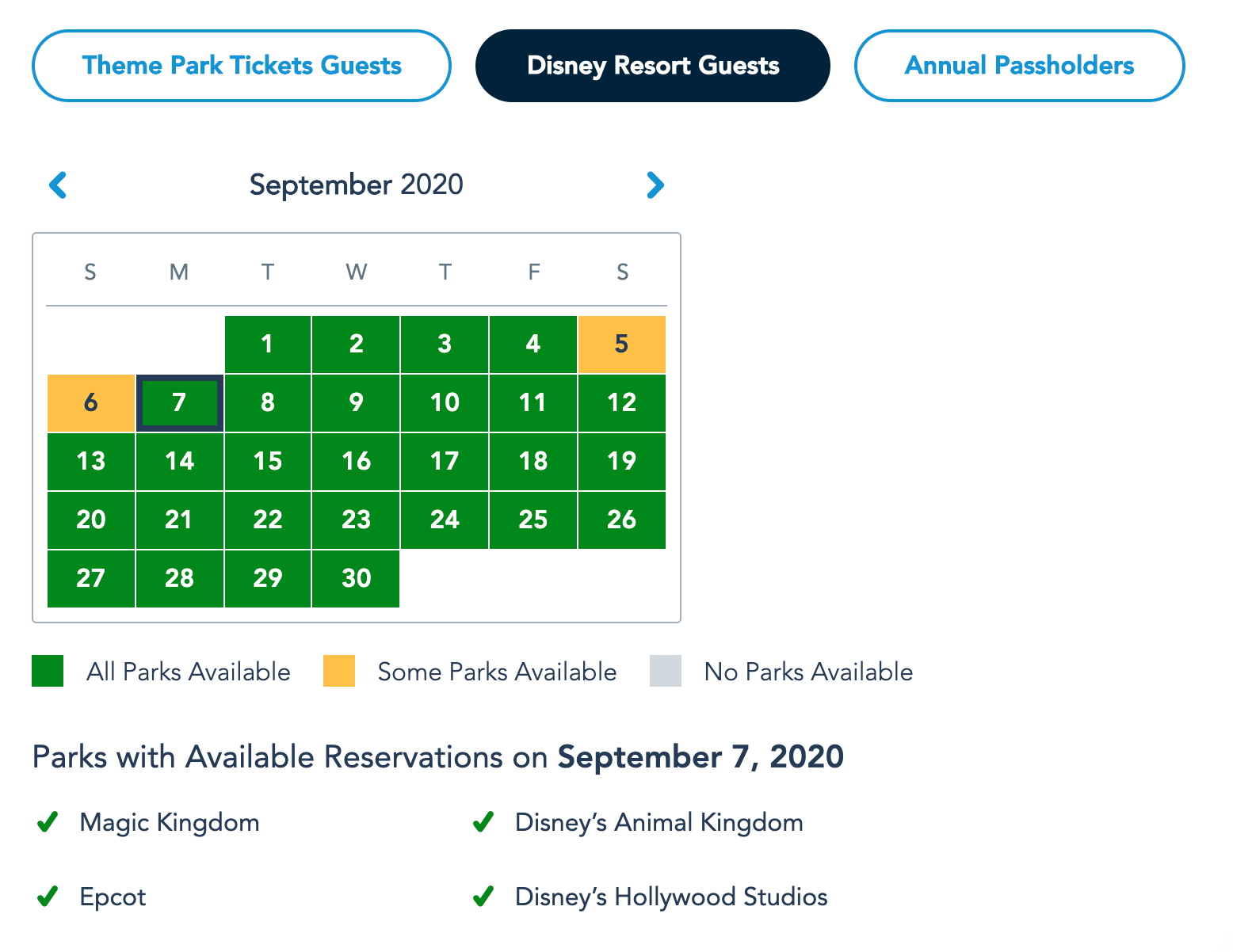Screen dimensions: 1233x952
Task: Choose September 6 on the calendar
Action: click(x=91, y=403)
